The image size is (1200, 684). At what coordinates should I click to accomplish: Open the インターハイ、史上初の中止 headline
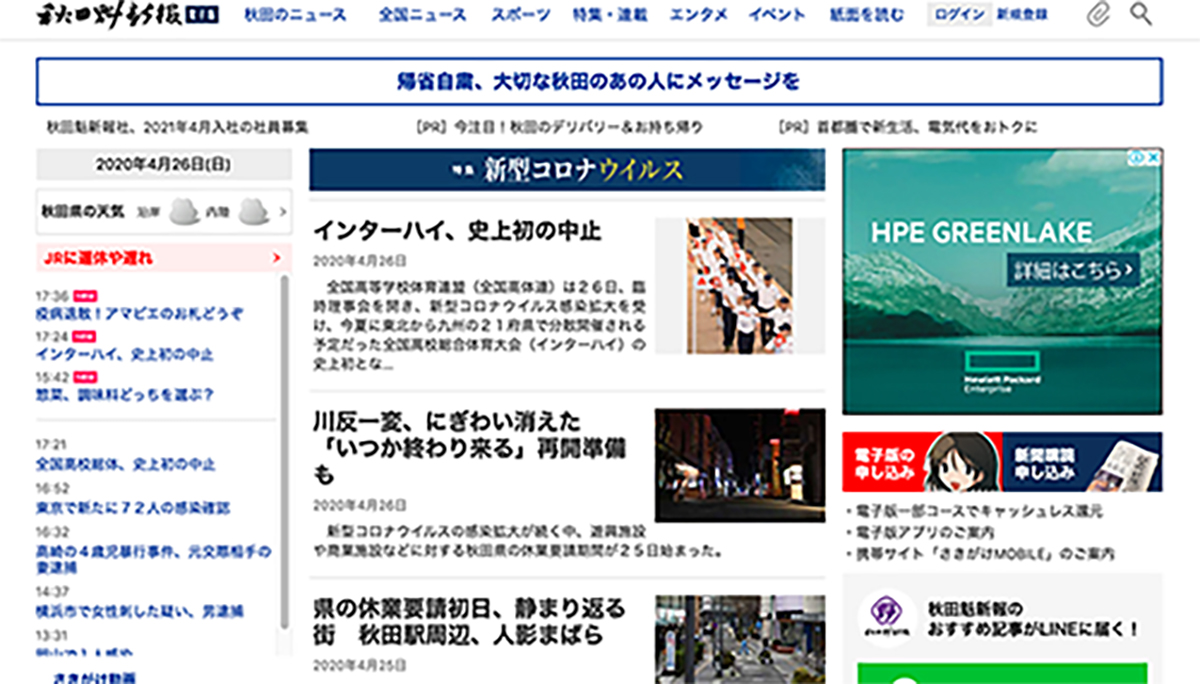point(457,231)
